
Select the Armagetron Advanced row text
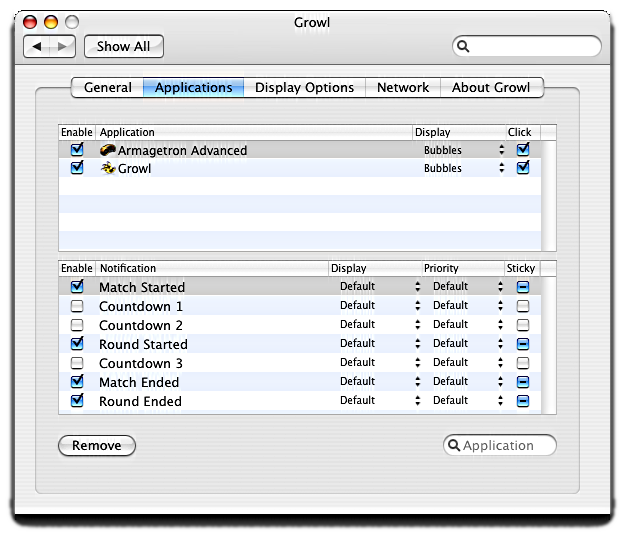click(x=182, y=151)
